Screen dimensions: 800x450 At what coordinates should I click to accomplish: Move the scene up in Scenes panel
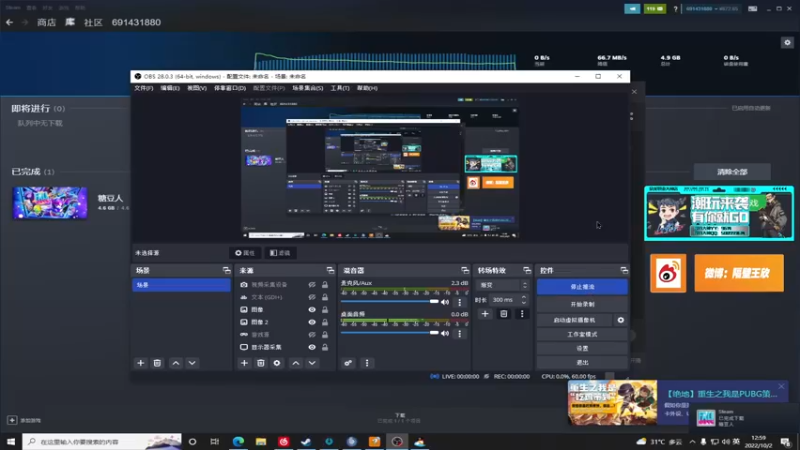(x=176, y=363)
